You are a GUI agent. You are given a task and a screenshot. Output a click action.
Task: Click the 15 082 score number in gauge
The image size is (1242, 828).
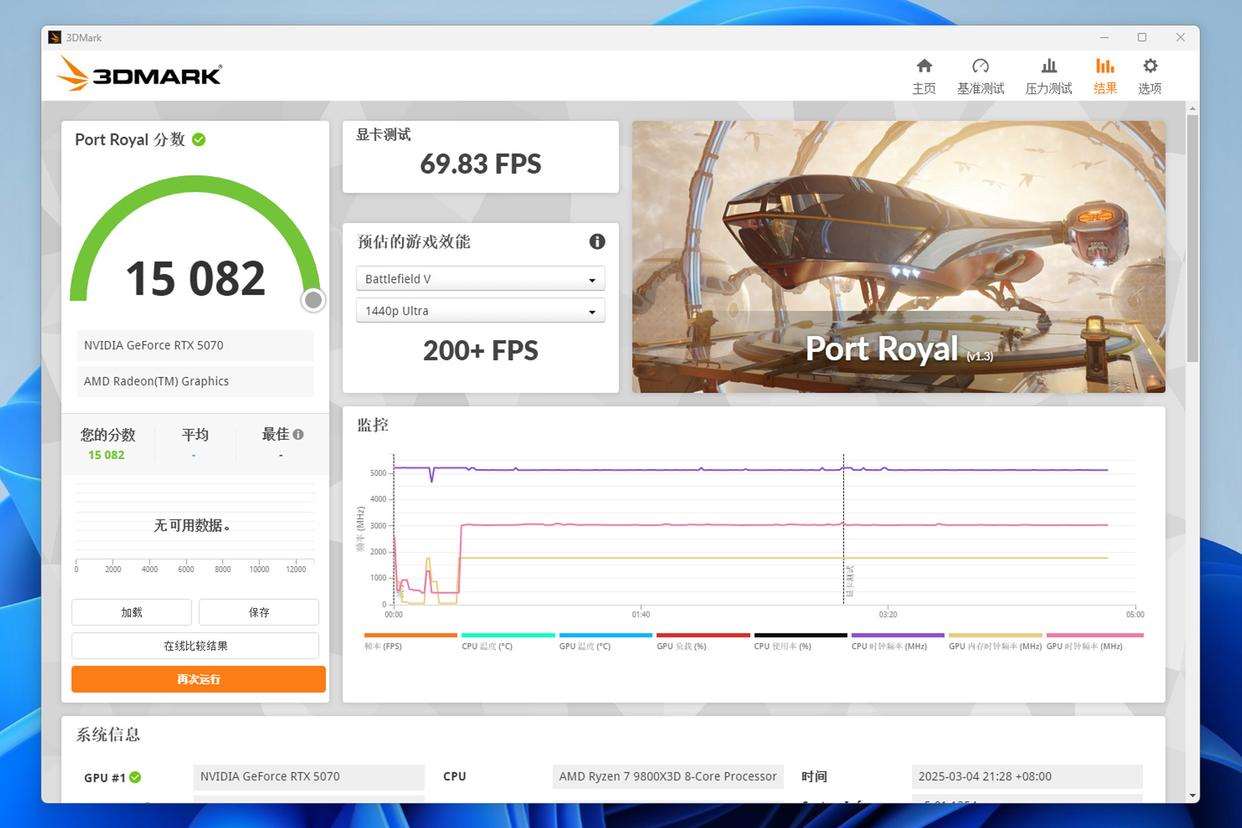[195, 279]
